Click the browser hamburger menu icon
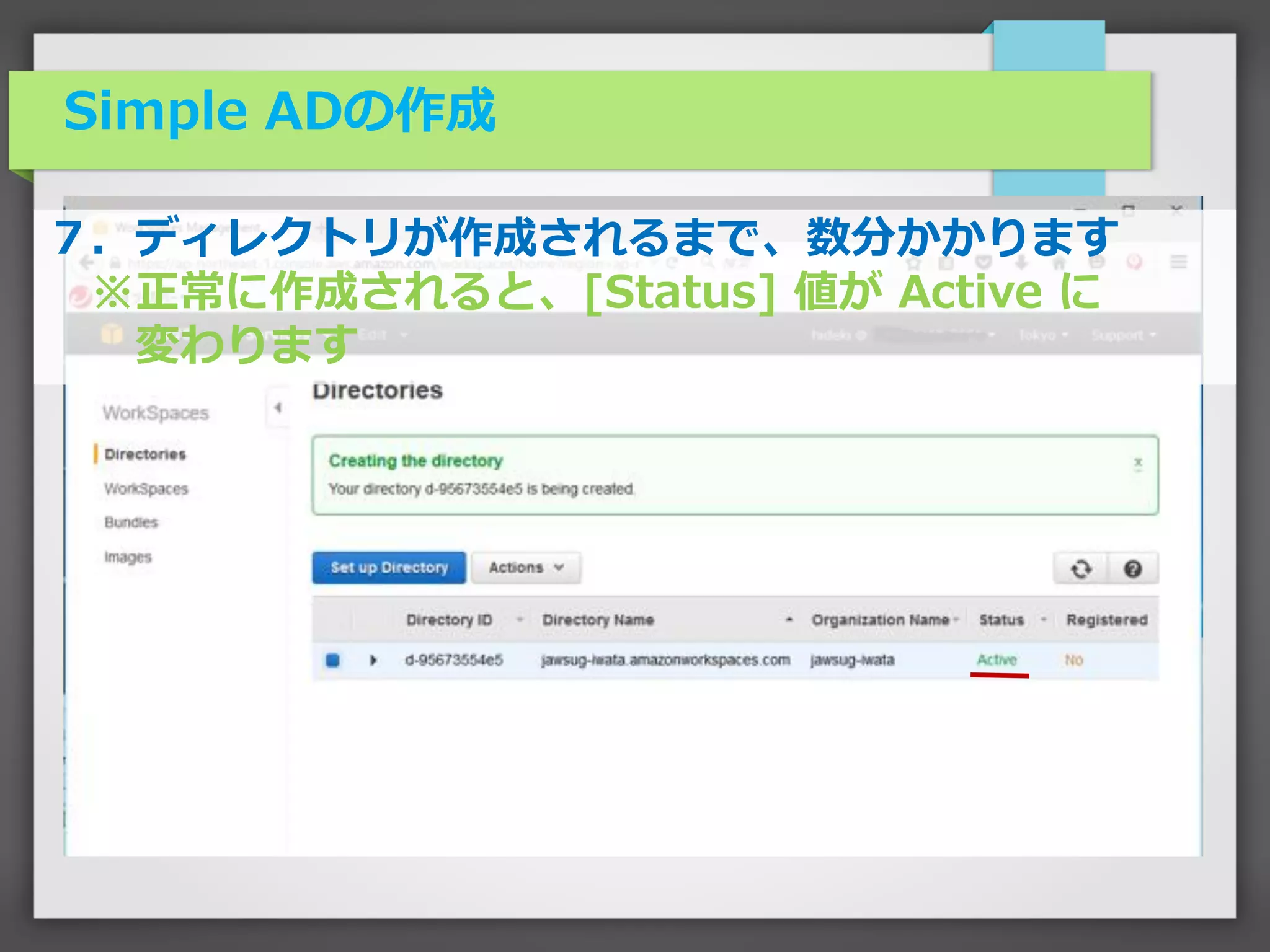Viewport: 1270px width, 952px height. (1178, 262)
